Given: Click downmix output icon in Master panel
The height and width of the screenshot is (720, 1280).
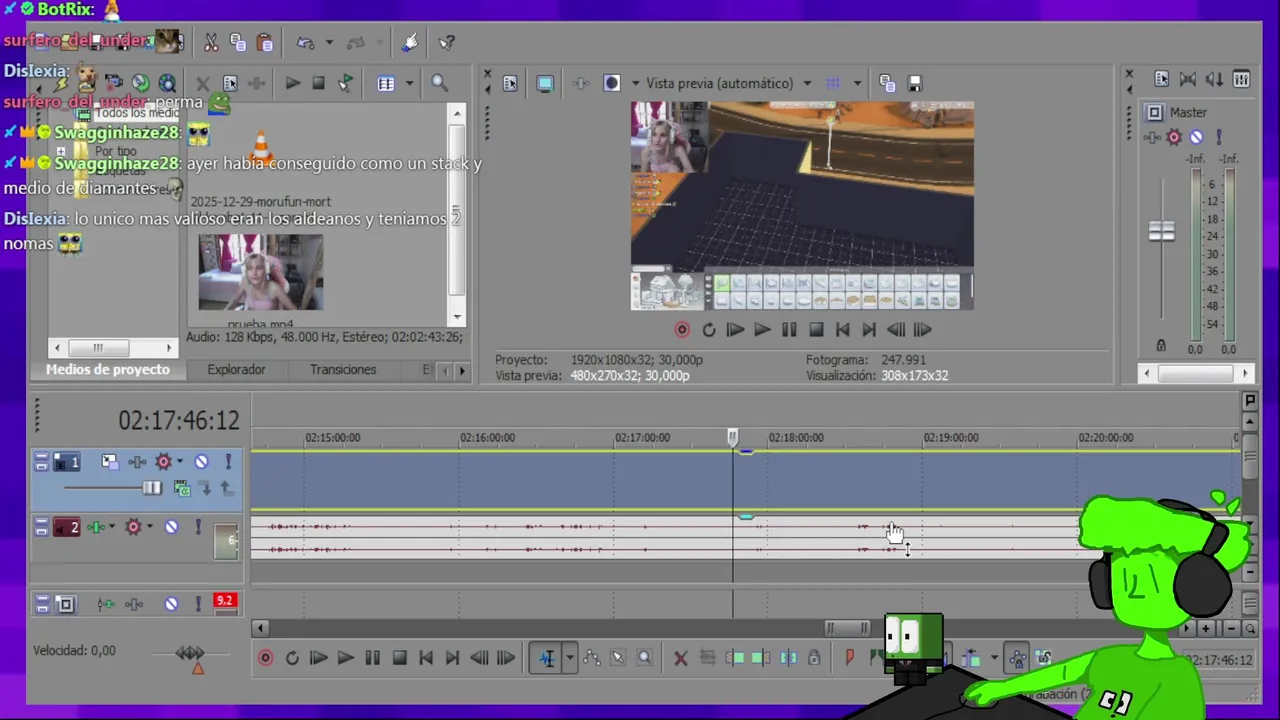Looking at the screenshot, I should pyautogui.click(x=1188, y=80).
